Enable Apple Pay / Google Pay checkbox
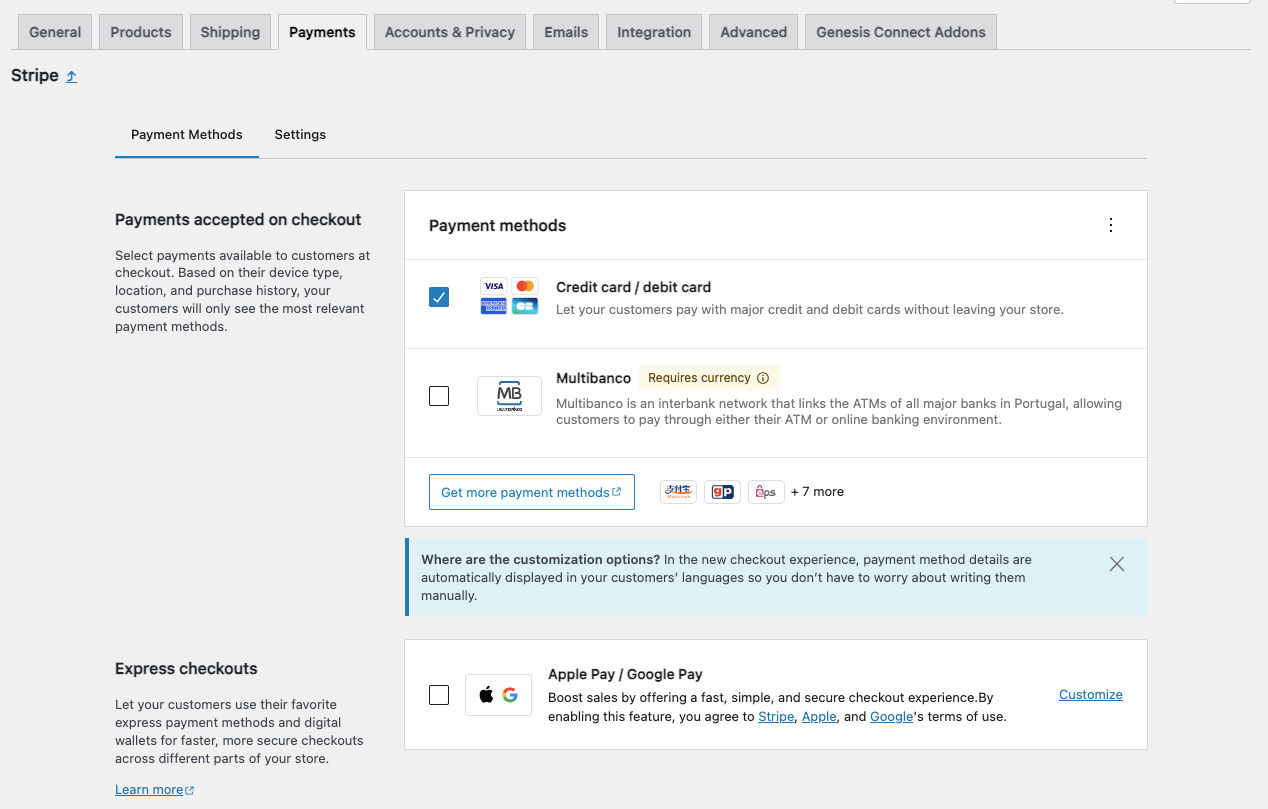1268x809 pixels. (x=439, y=695)
